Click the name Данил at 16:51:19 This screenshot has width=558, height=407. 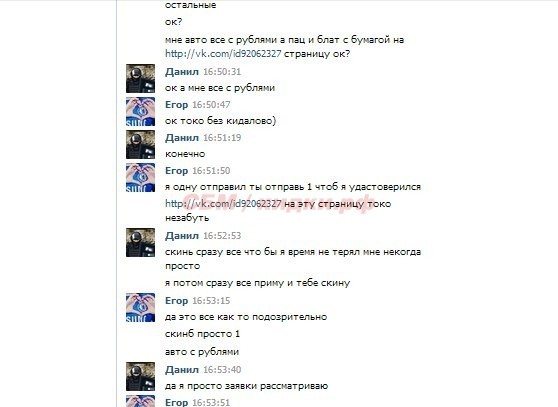tap(182, 138)
